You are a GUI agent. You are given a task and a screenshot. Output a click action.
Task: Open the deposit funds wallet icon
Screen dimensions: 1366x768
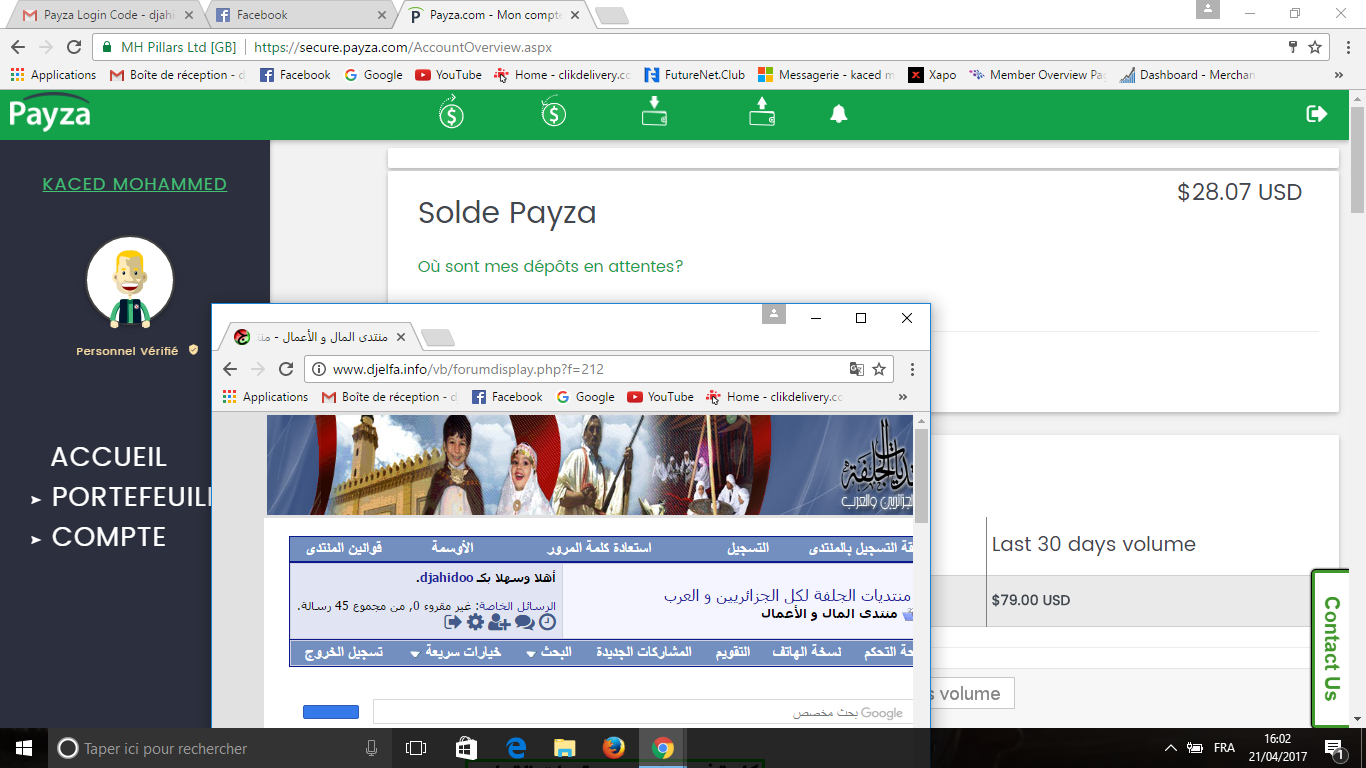[x=655, y=111]
